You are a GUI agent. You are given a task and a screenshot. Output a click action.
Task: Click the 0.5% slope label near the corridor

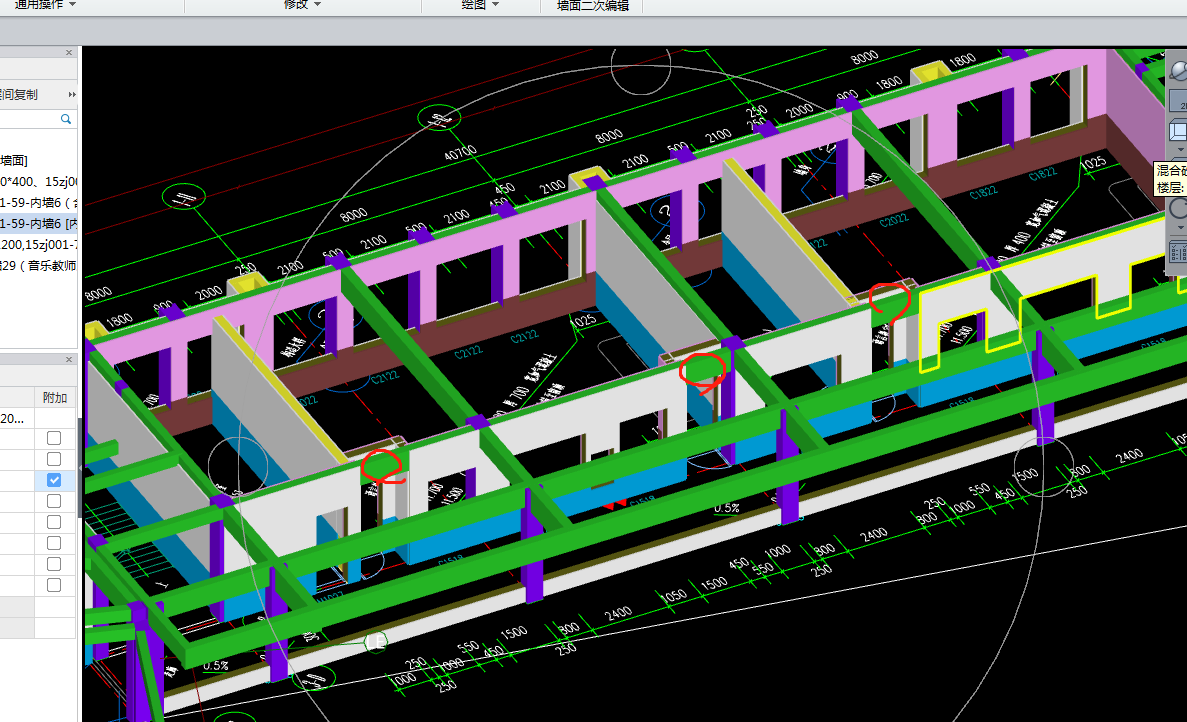click(727, 508)
